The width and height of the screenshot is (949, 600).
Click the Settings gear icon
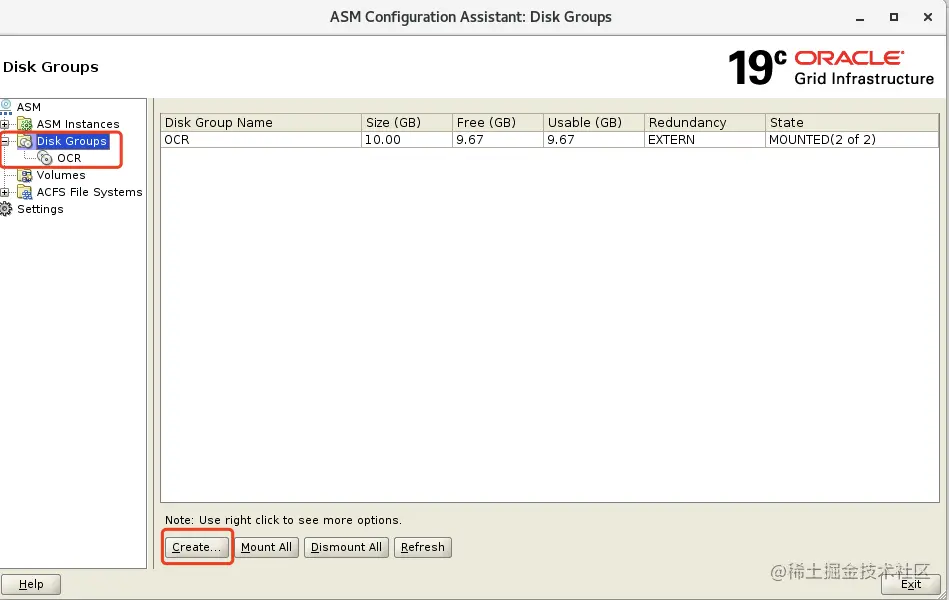coord(6,209)
